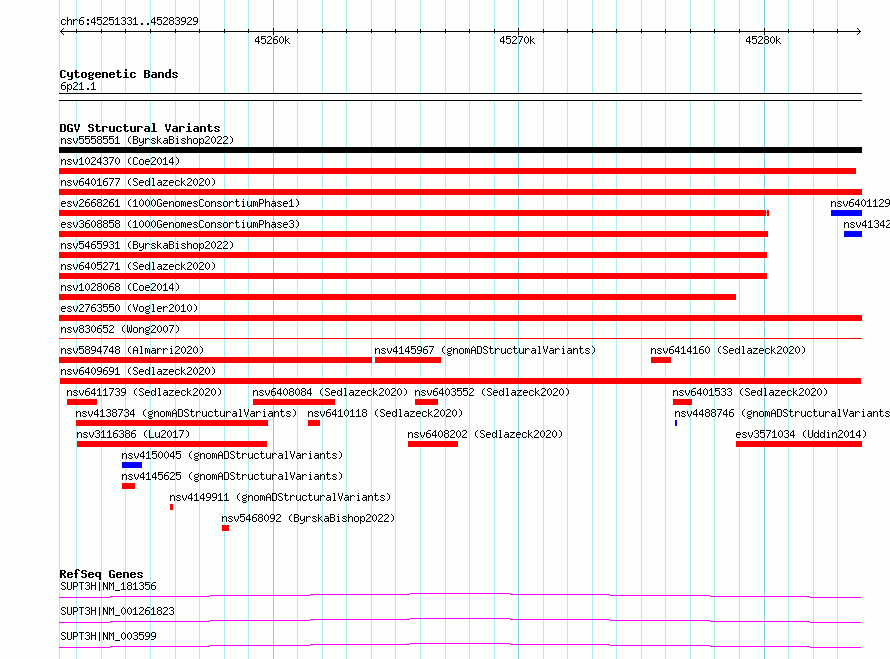
Task: Click nsv6410118 (Sedlazeck2020) label
Action: pos(385,413)
